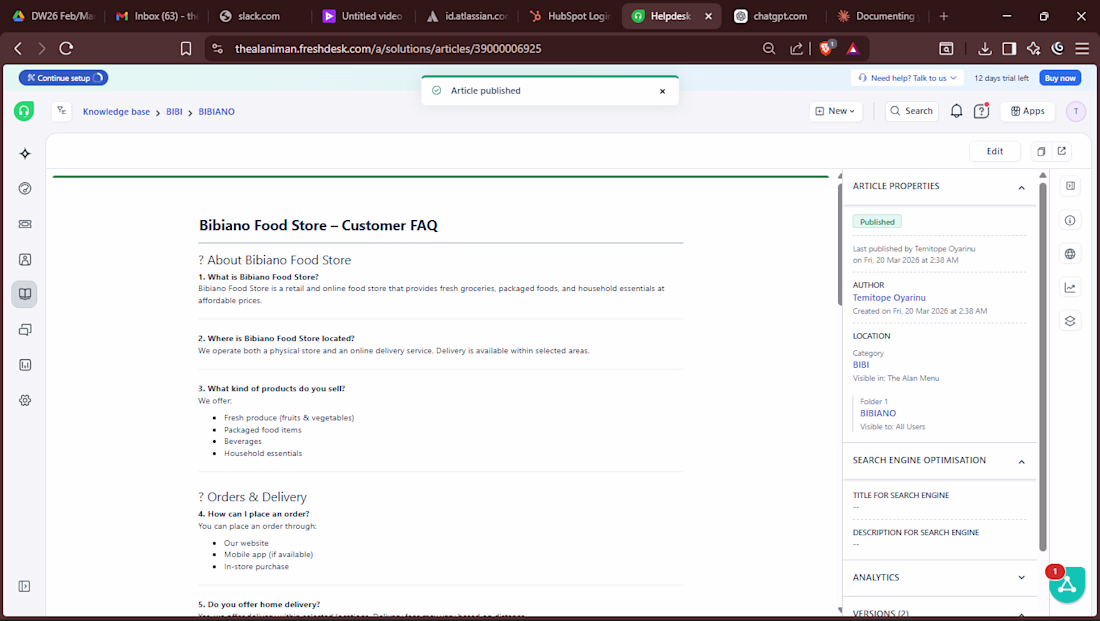1100x621 pixels.
Task: Click the properties panel vertical scrollbar
Action: pos(1042,366)
